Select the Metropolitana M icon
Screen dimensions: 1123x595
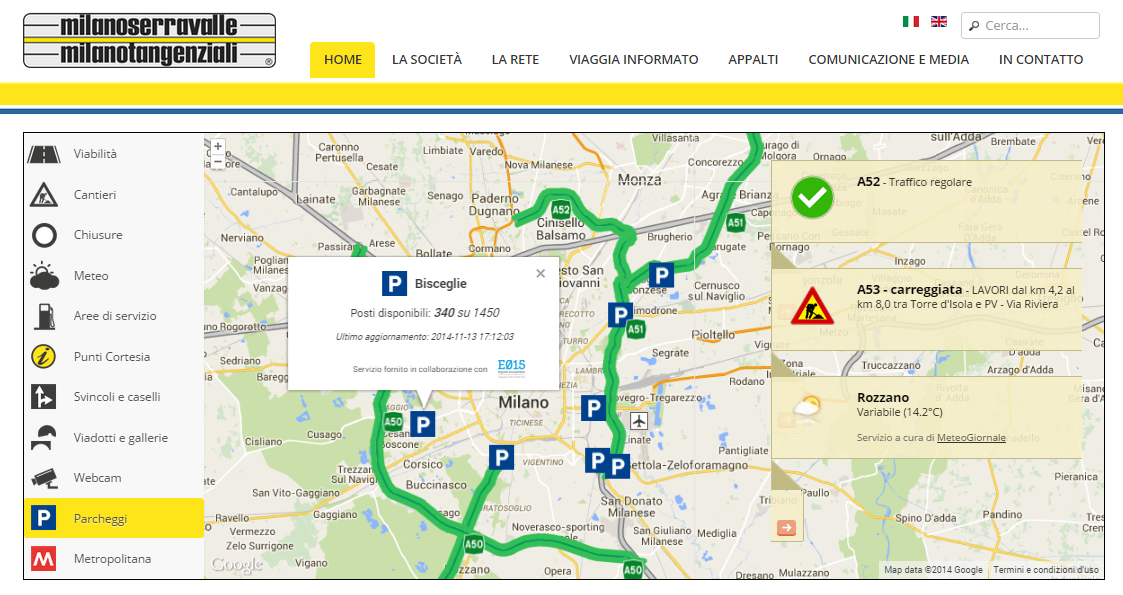pos(44,558)
